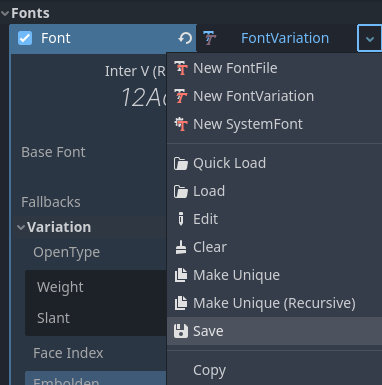This screenshot has height=385, width=382.
Task: Click the Slant property row
Action: (x=96, y=318)
